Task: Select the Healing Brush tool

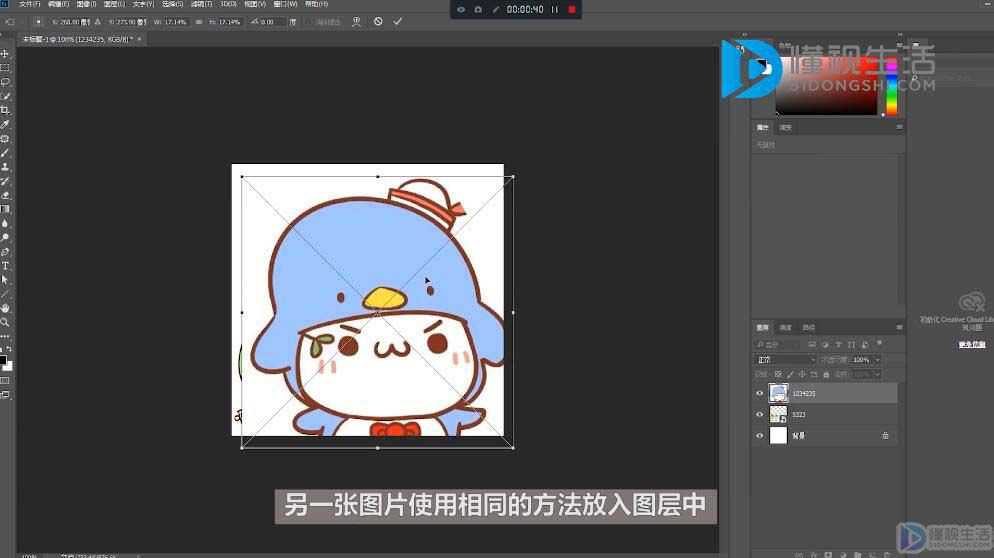Action: (x=5, y=138)
